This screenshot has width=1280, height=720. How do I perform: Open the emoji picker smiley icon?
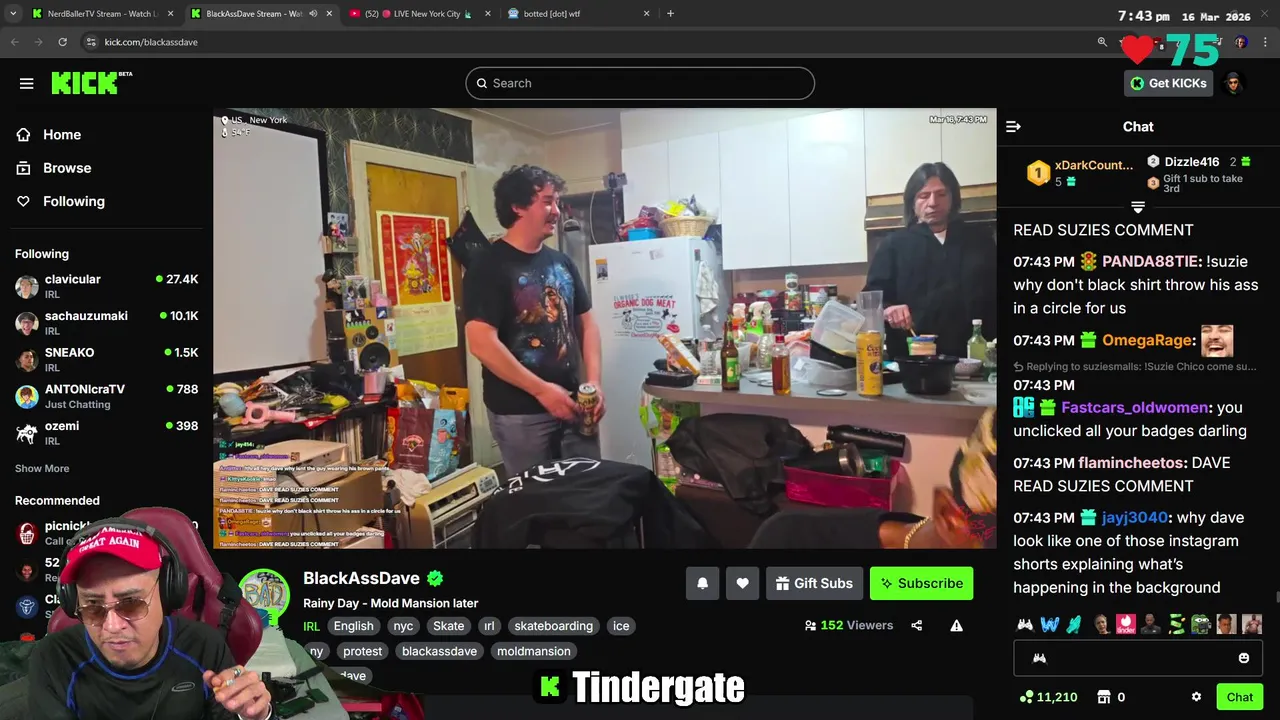1244,658
